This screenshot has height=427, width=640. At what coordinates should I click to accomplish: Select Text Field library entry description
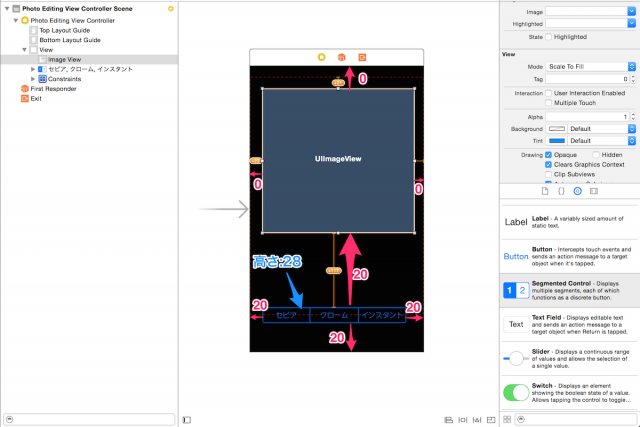(x=580, y=325)
